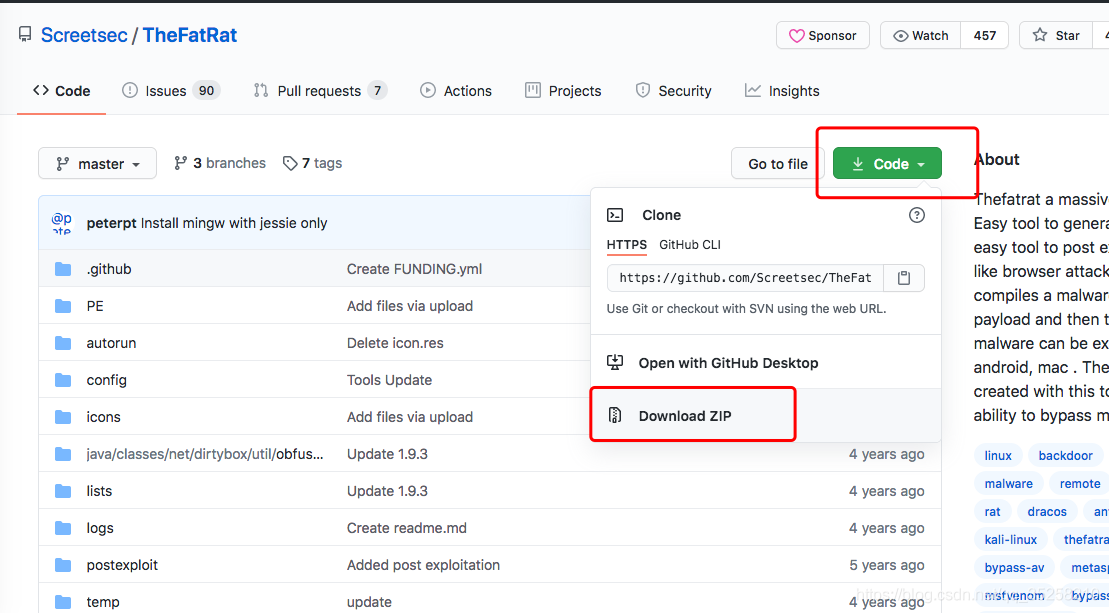Open the Projects tab
1109x613 pixels.
tap(563, 91)
